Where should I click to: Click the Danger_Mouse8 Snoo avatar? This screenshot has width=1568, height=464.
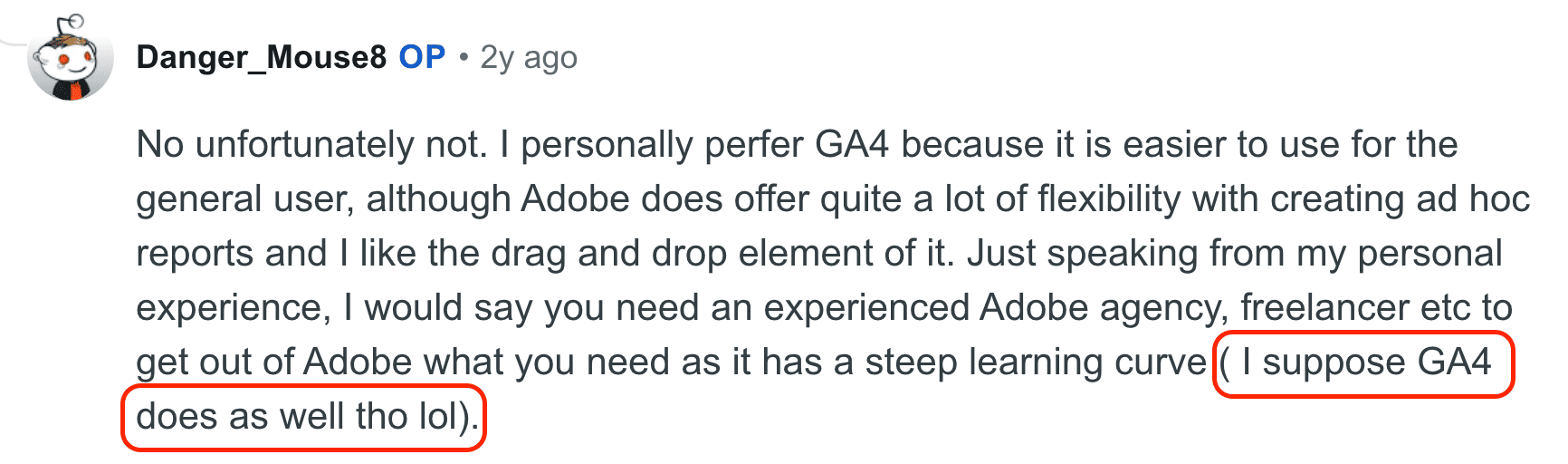coord(71,60)
